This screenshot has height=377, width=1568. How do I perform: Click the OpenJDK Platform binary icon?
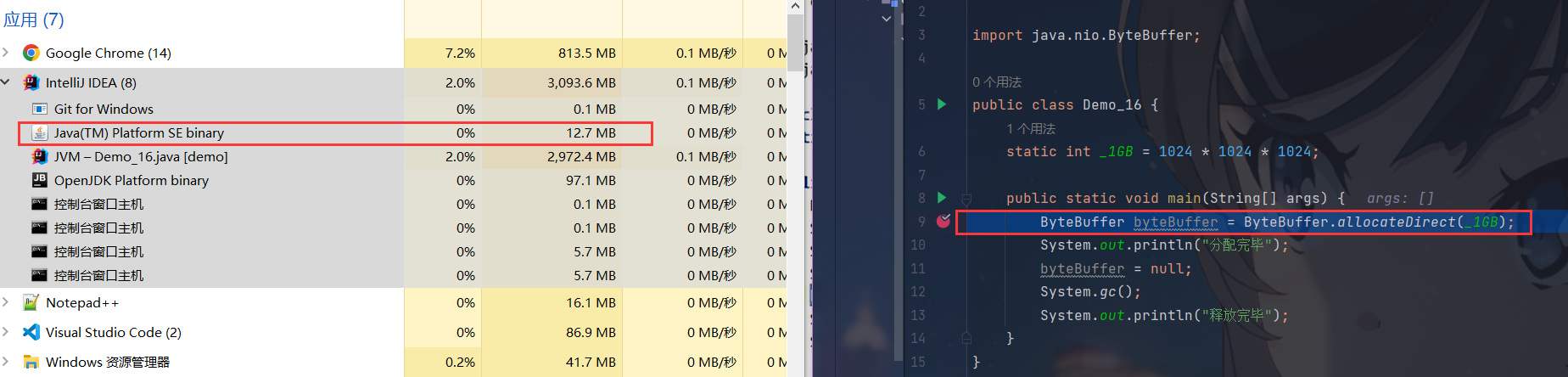39,180
